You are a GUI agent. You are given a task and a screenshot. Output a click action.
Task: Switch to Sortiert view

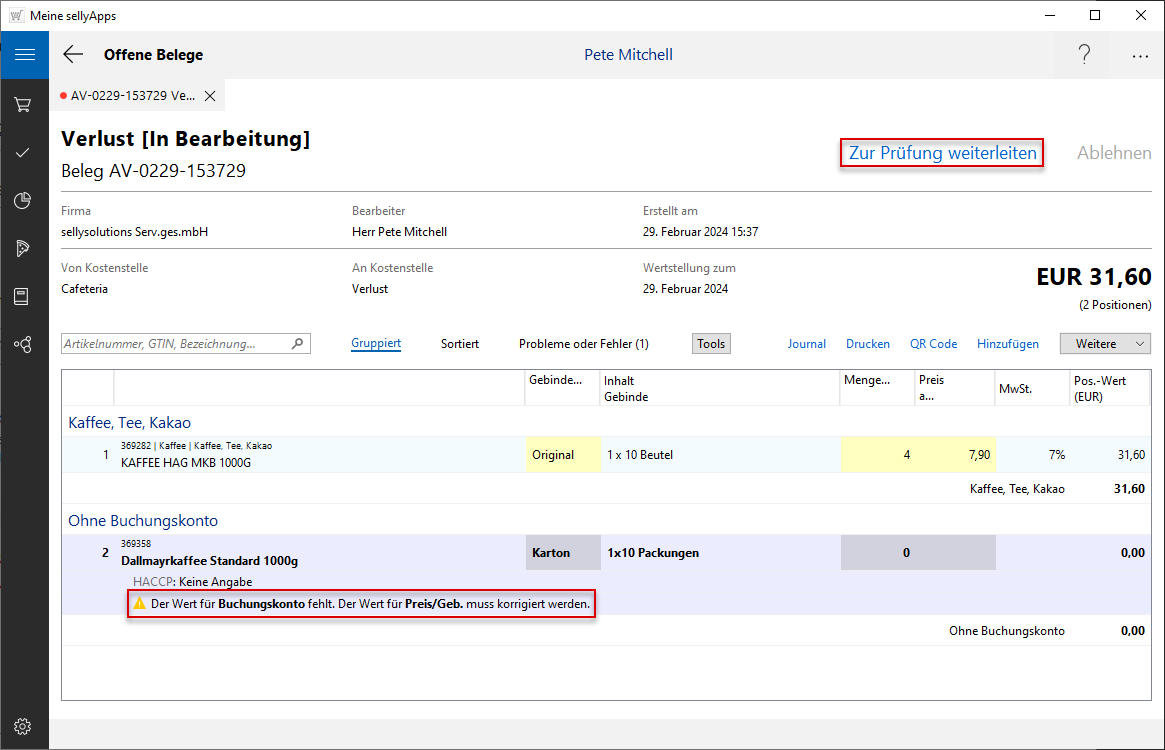pyautogui.click(x=460, y=343)
